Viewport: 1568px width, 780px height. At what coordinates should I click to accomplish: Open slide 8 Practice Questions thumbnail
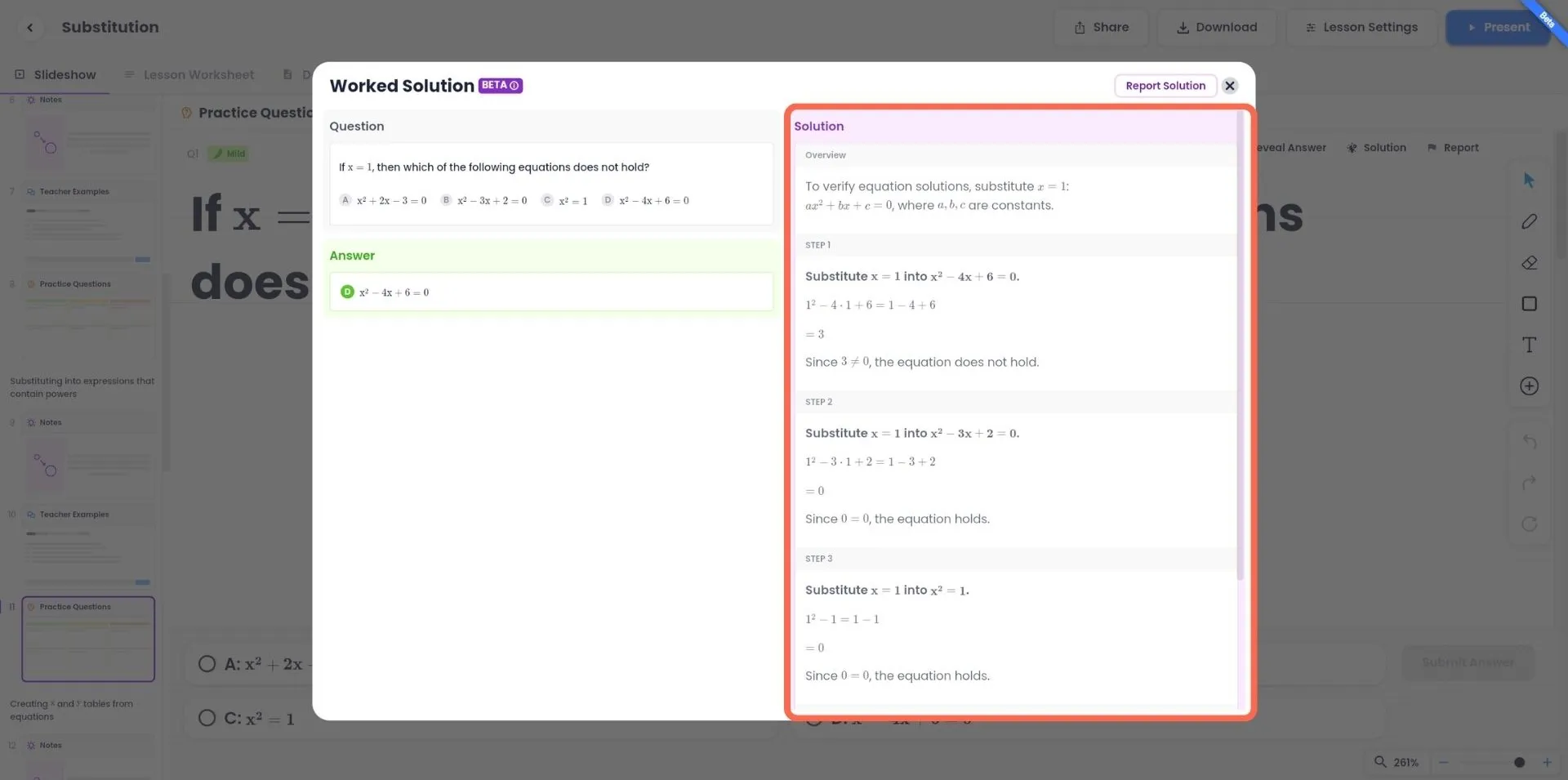tap(88, 319)
